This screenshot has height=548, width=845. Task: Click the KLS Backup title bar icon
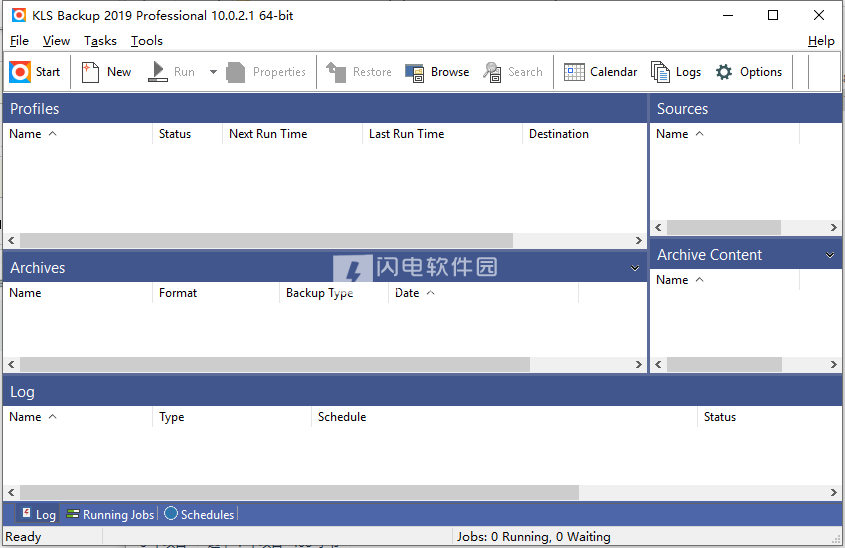pyautogui.click(x=19, y=15)
